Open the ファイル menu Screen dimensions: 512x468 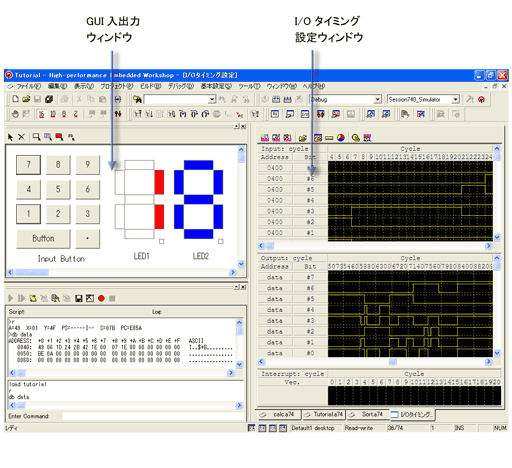coord(29,86)
